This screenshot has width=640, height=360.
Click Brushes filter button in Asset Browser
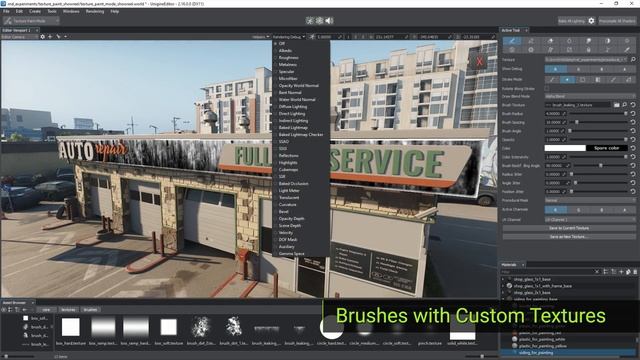90,310
